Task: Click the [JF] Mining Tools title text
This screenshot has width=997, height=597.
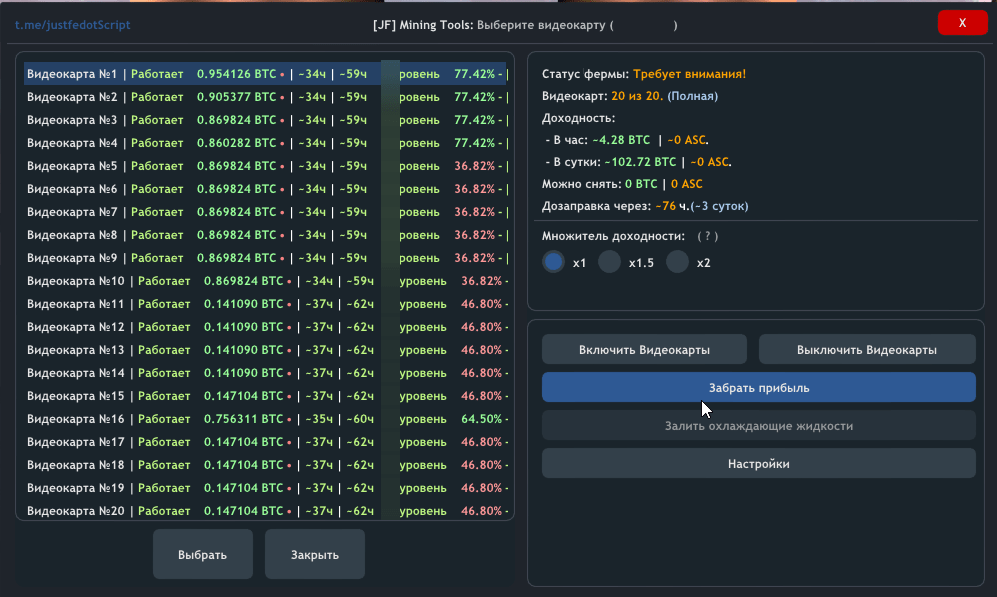Action: tap(423, 25)
